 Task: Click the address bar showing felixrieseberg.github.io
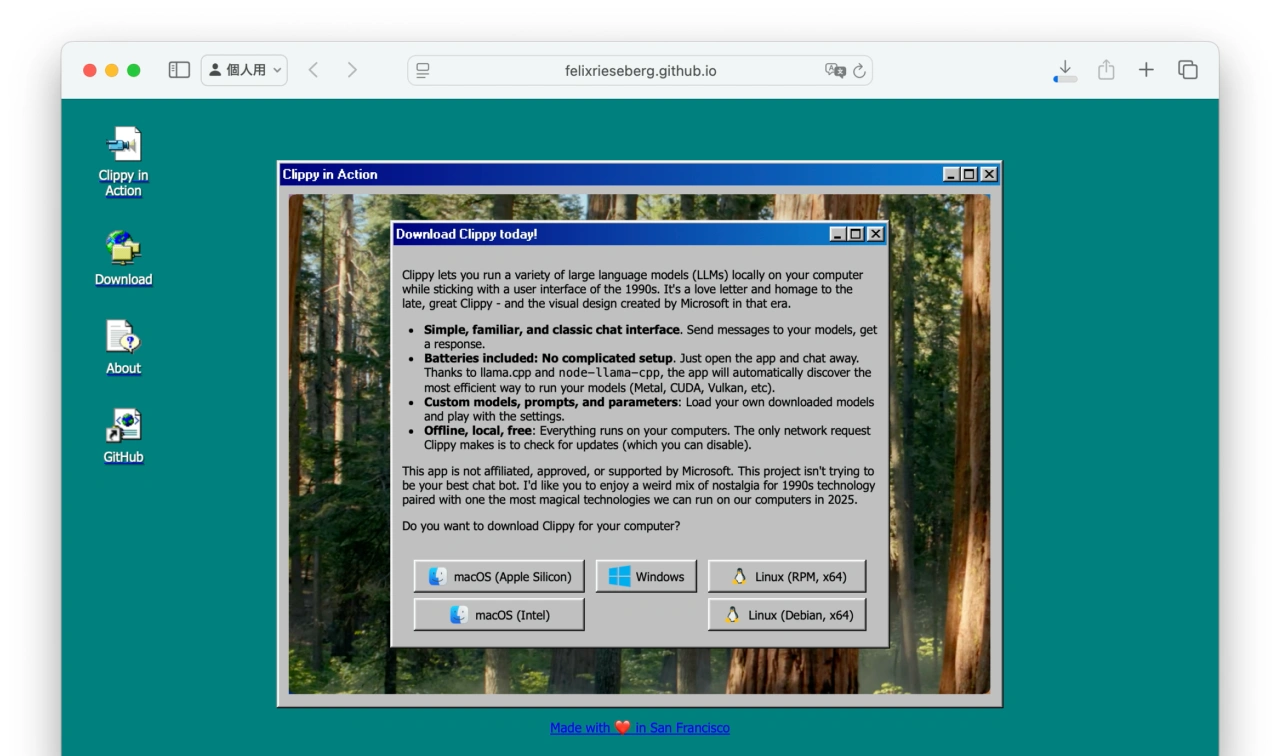coord(640,70)
